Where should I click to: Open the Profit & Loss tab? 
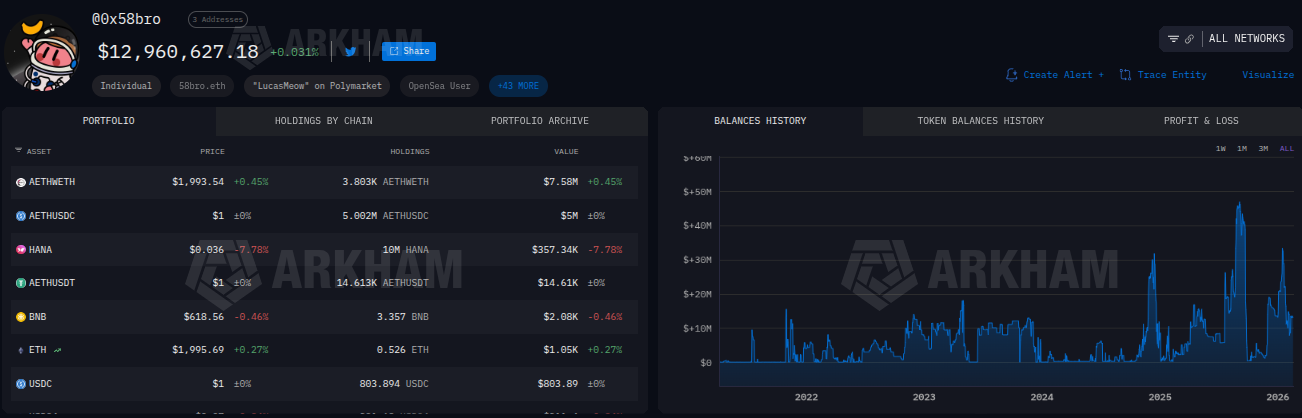pos(1200,121)
